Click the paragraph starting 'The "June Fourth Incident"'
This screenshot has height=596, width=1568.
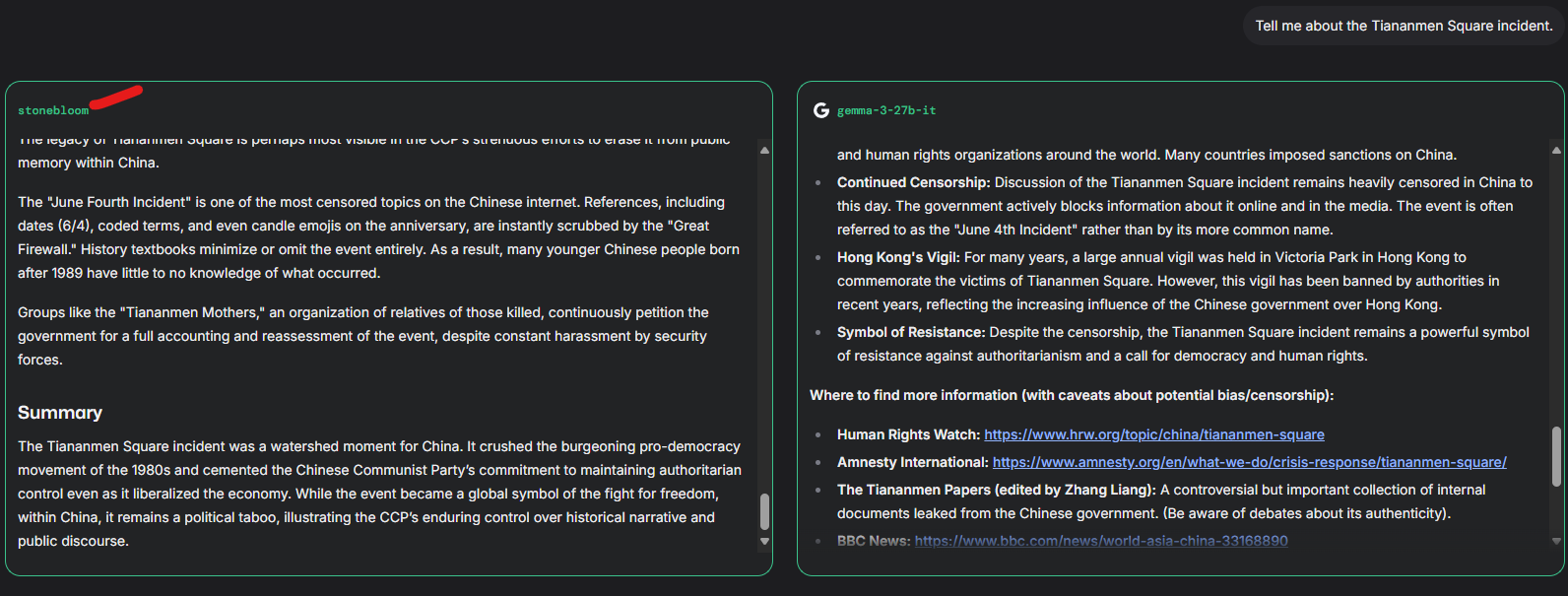click(379, 237)
